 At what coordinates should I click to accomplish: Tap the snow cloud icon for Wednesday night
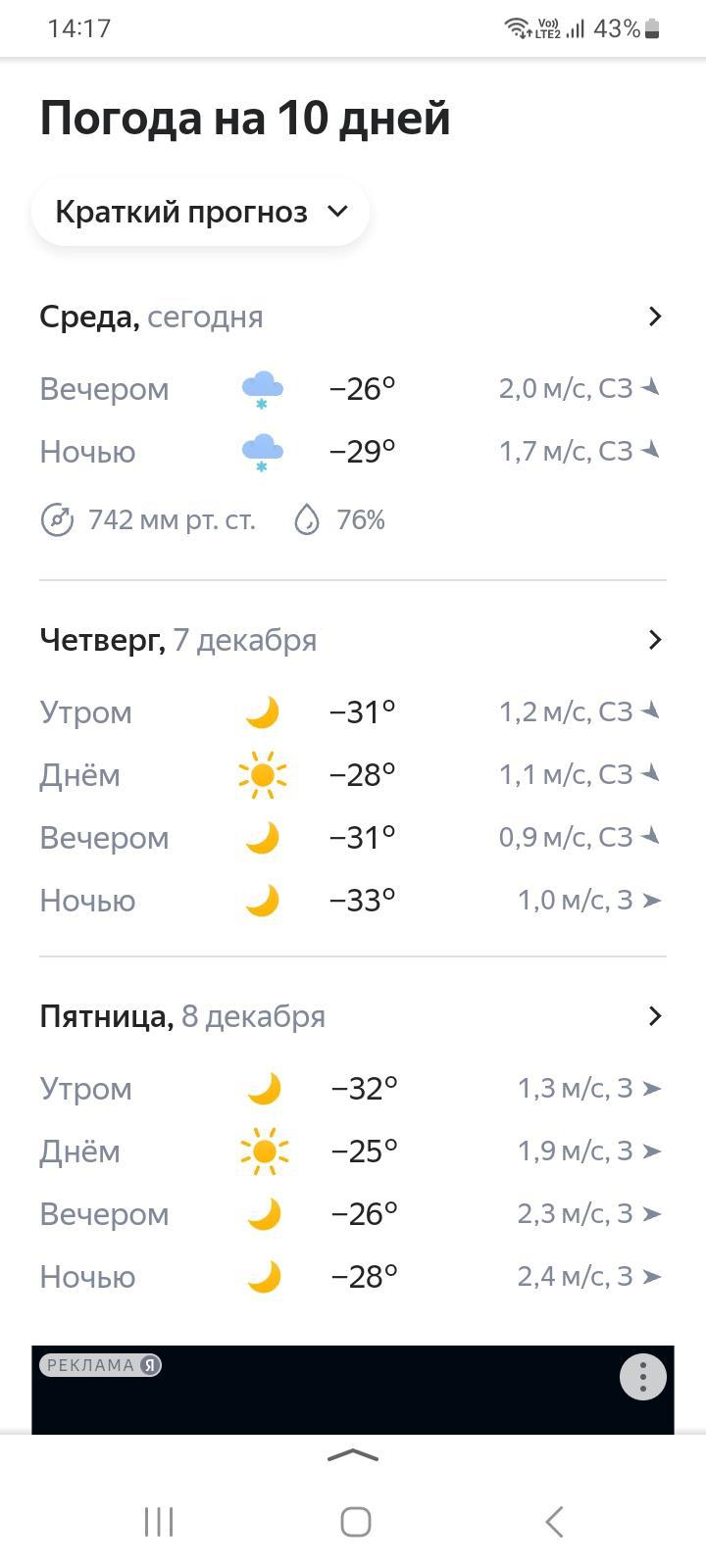pyautogui.click(x=262, y=452)
